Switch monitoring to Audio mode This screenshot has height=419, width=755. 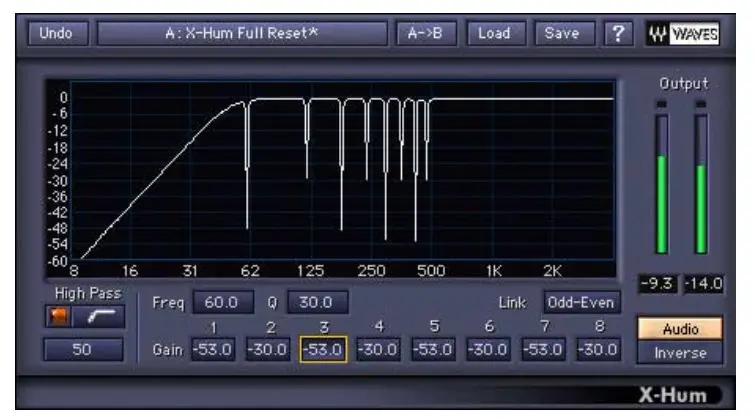tap(680, 328)
